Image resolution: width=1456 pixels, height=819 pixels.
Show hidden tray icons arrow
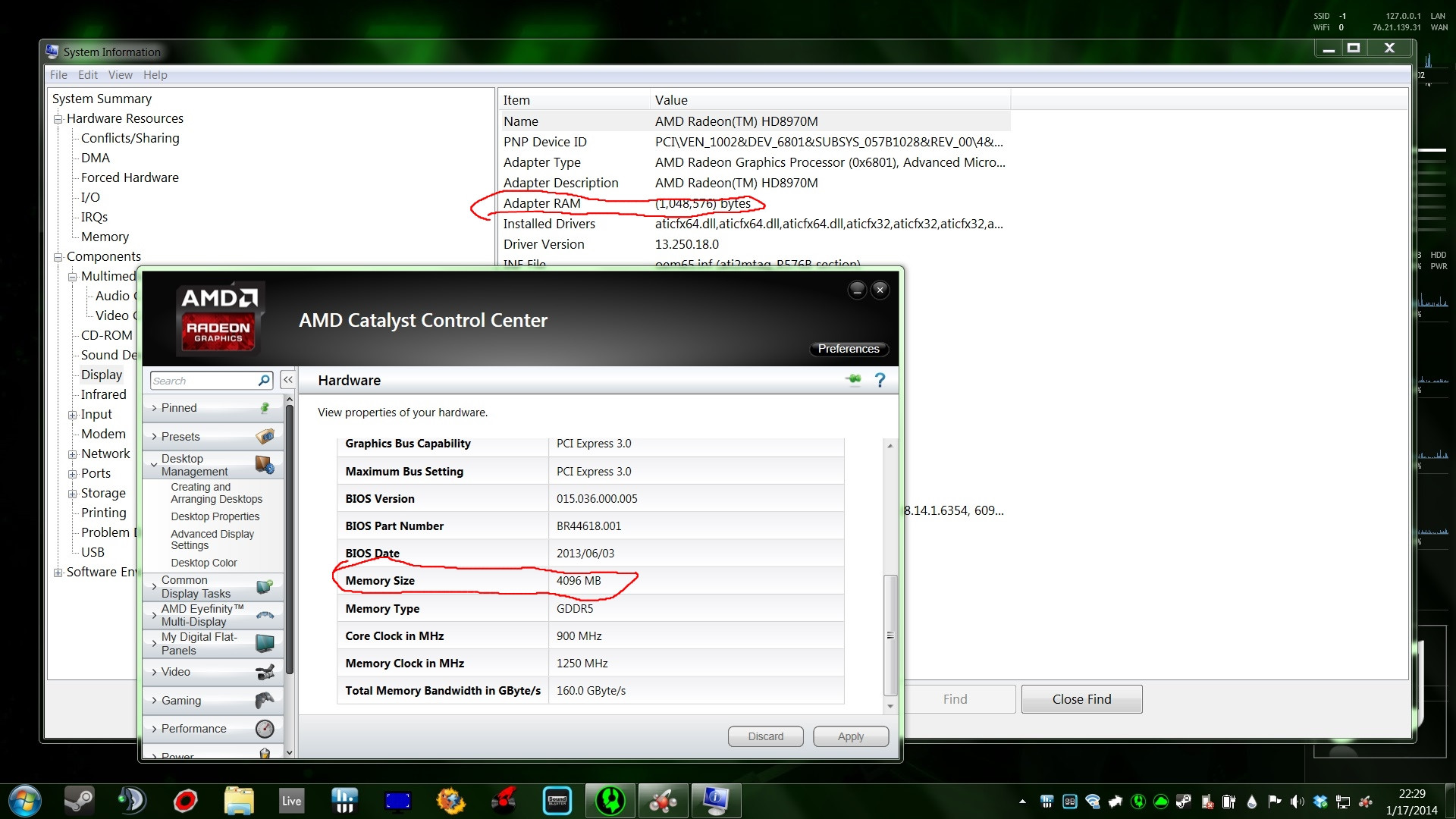click(x=1022, y=802)
